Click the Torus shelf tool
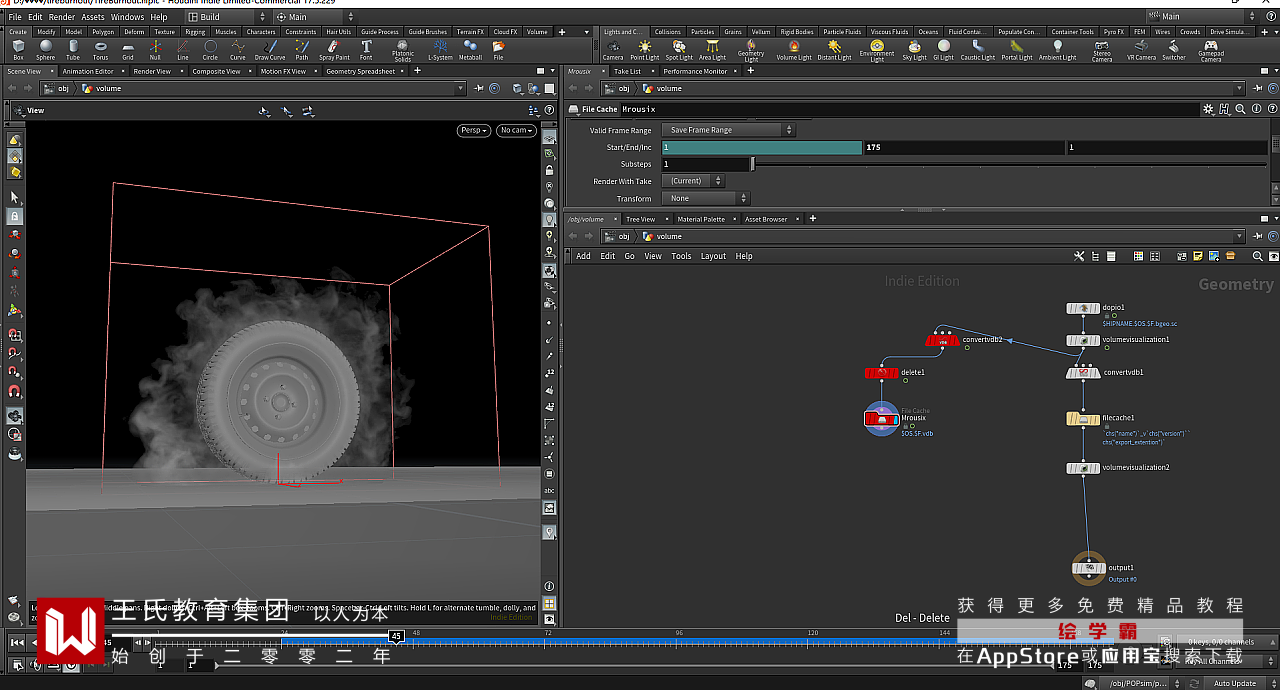The height and width of the screenshot is (690, 1280). click(x=100, y=49)
